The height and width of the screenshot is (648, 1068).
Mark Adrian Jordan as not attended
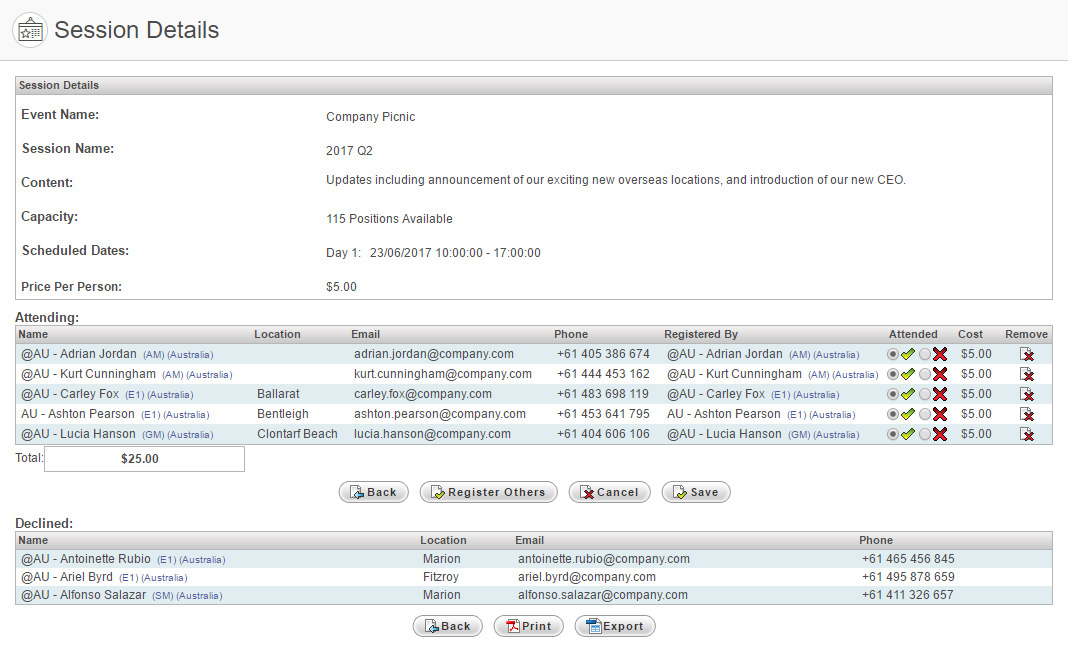pos(925,353)
